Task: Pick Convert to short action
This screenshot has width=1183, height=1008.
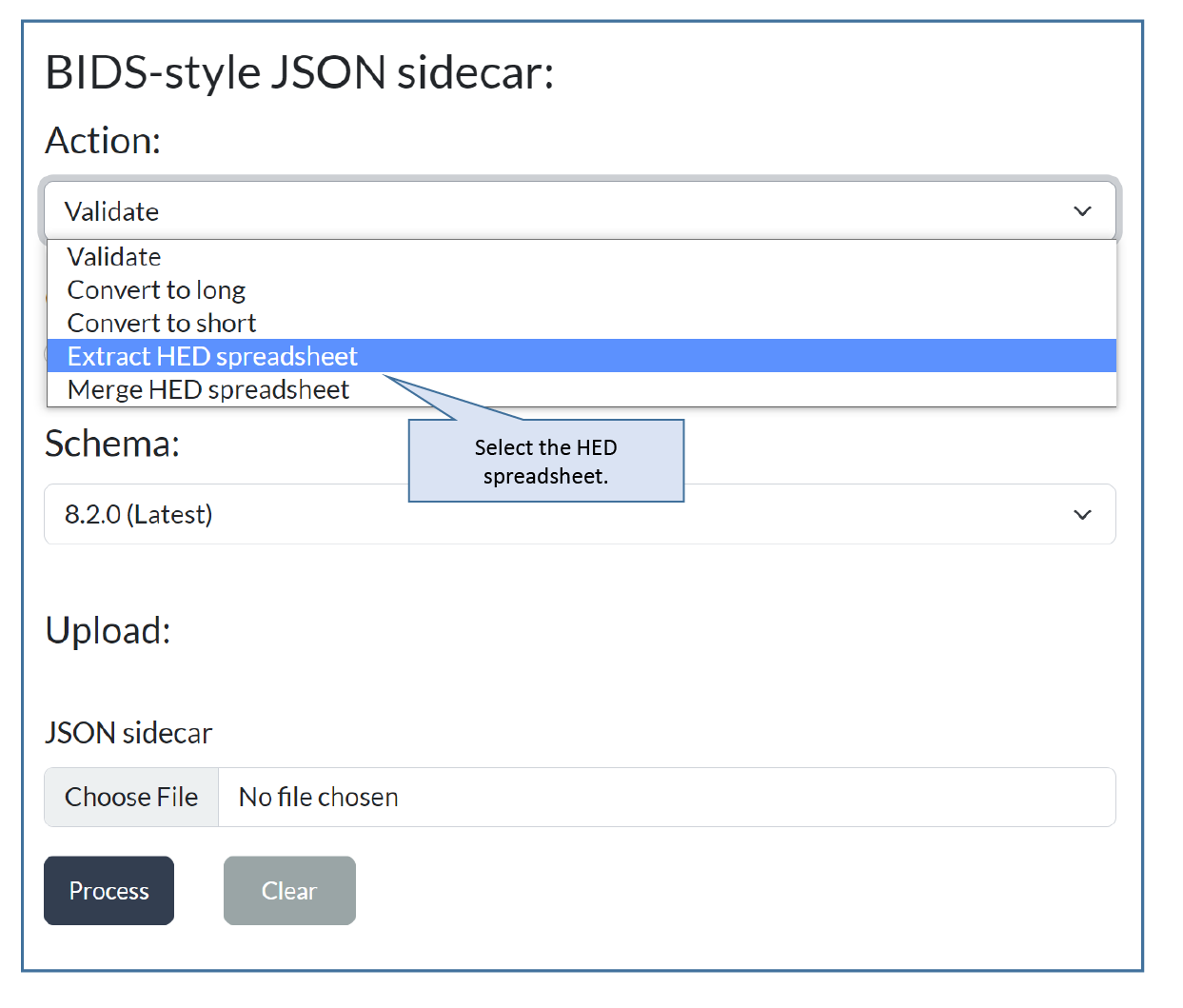Action: pos(162,324)
